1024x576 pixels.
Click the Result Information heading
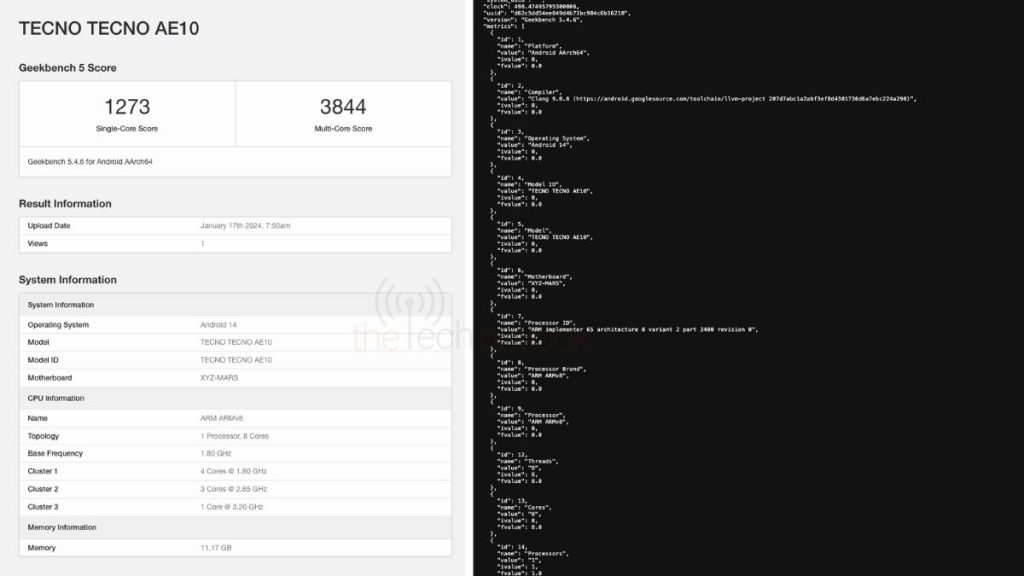65,204
